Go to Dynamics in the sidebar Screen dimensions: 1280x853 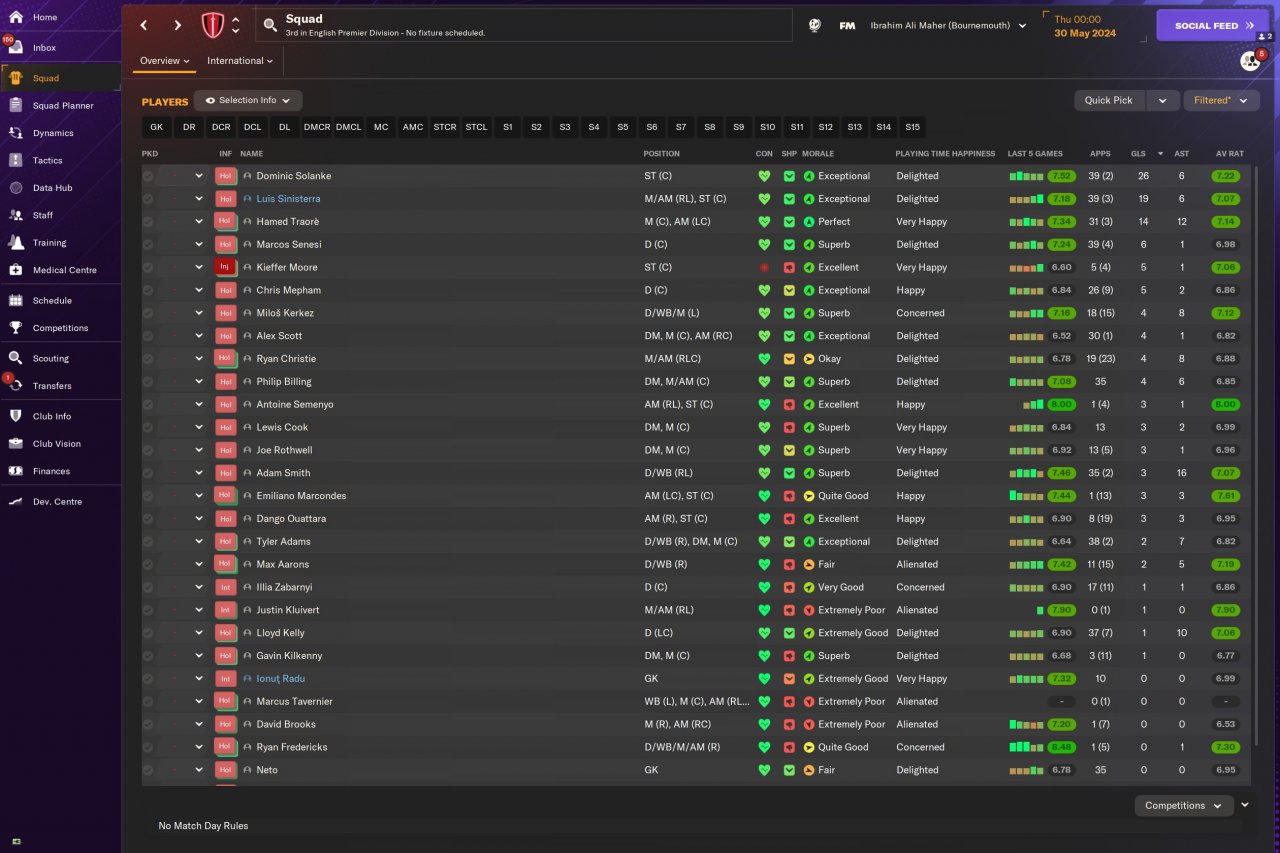click(60, 133)
